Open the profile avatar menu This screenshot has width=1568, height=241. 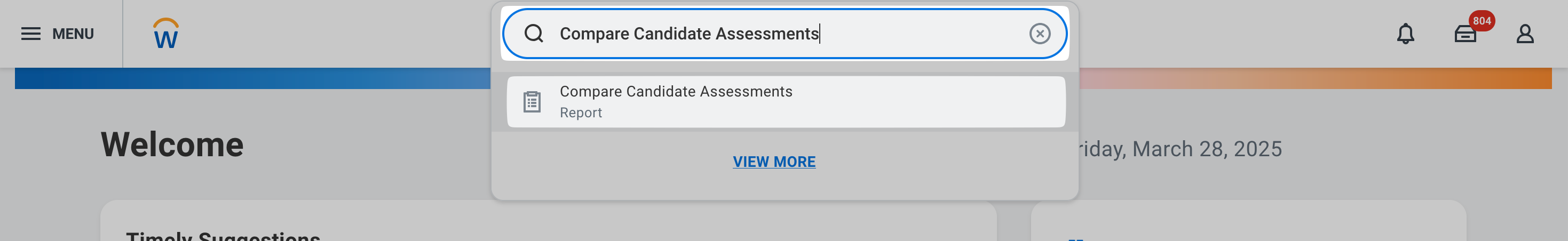(x=1524, y=34)
